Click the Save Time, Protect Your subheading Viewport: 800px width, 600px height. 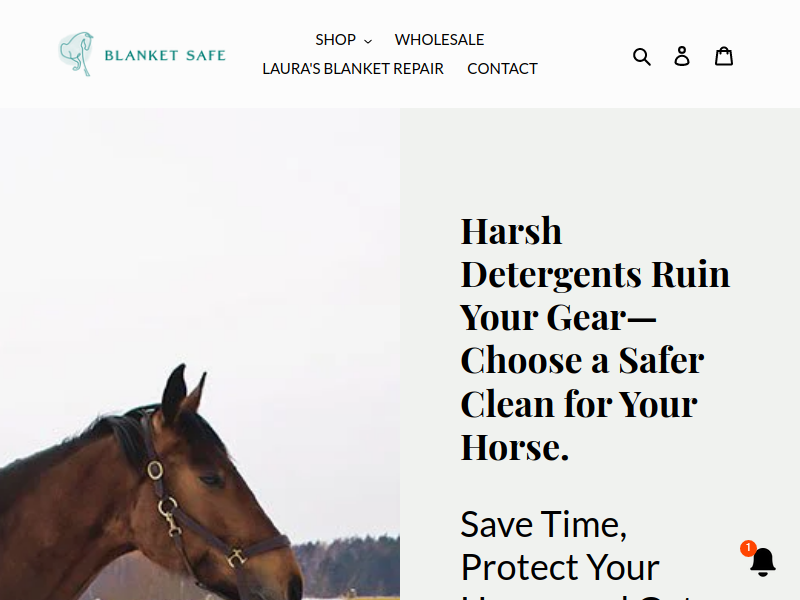click(560, 546)
